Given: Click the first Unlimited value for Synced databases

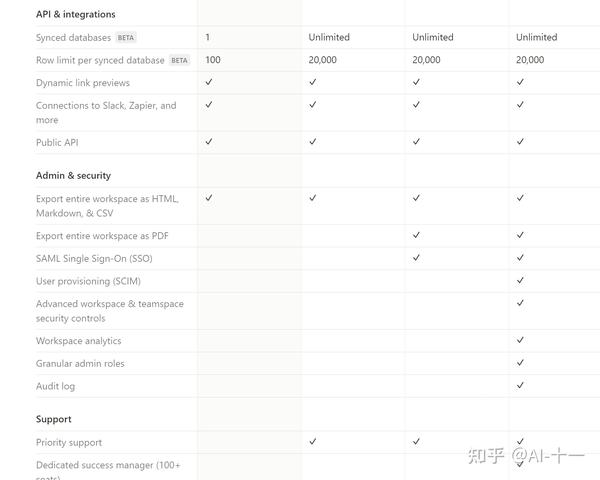Looking at the screenshot, I should pos(329,37).
